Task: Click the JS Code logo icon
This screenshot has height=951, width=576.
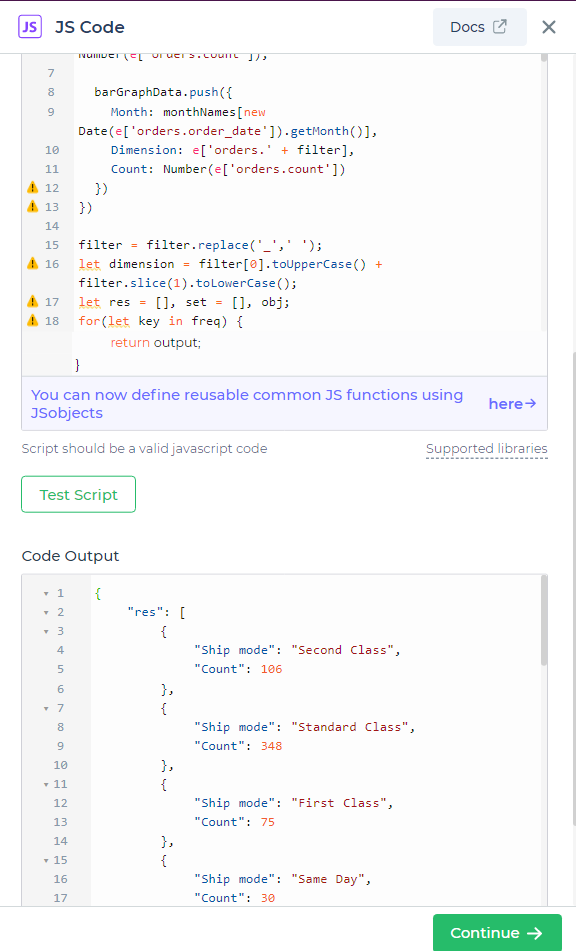Action: click(30, 27)
